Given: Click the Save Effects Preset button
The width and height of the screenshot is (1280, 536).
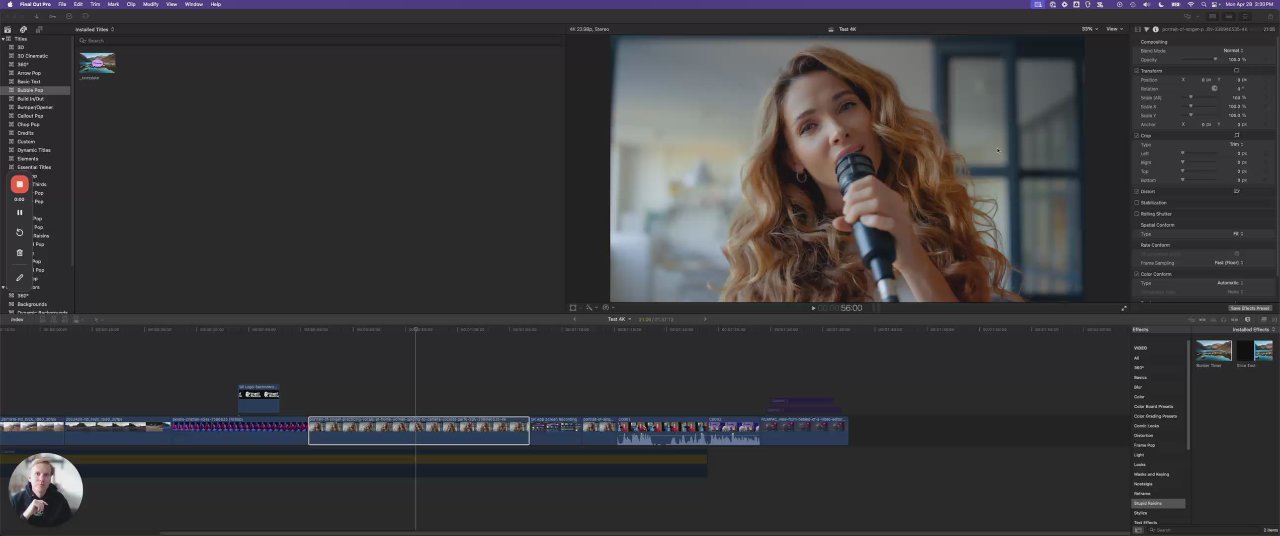Looking at the screenshot, I should click(1250, 308).
